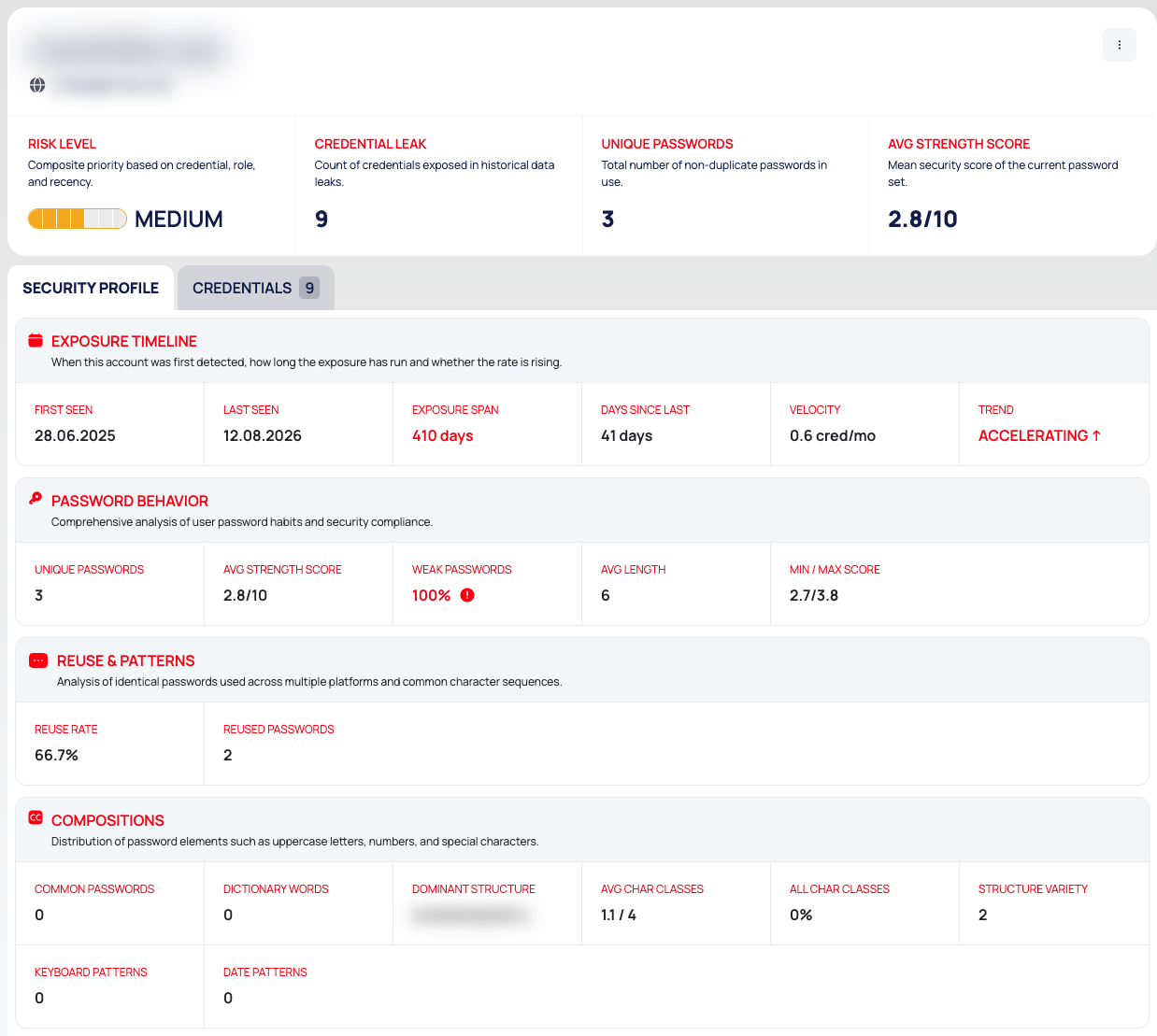Screen dimensions: 1157x1036
Task: Click first seen date 28.06.2025
Action: coord(75,435)
